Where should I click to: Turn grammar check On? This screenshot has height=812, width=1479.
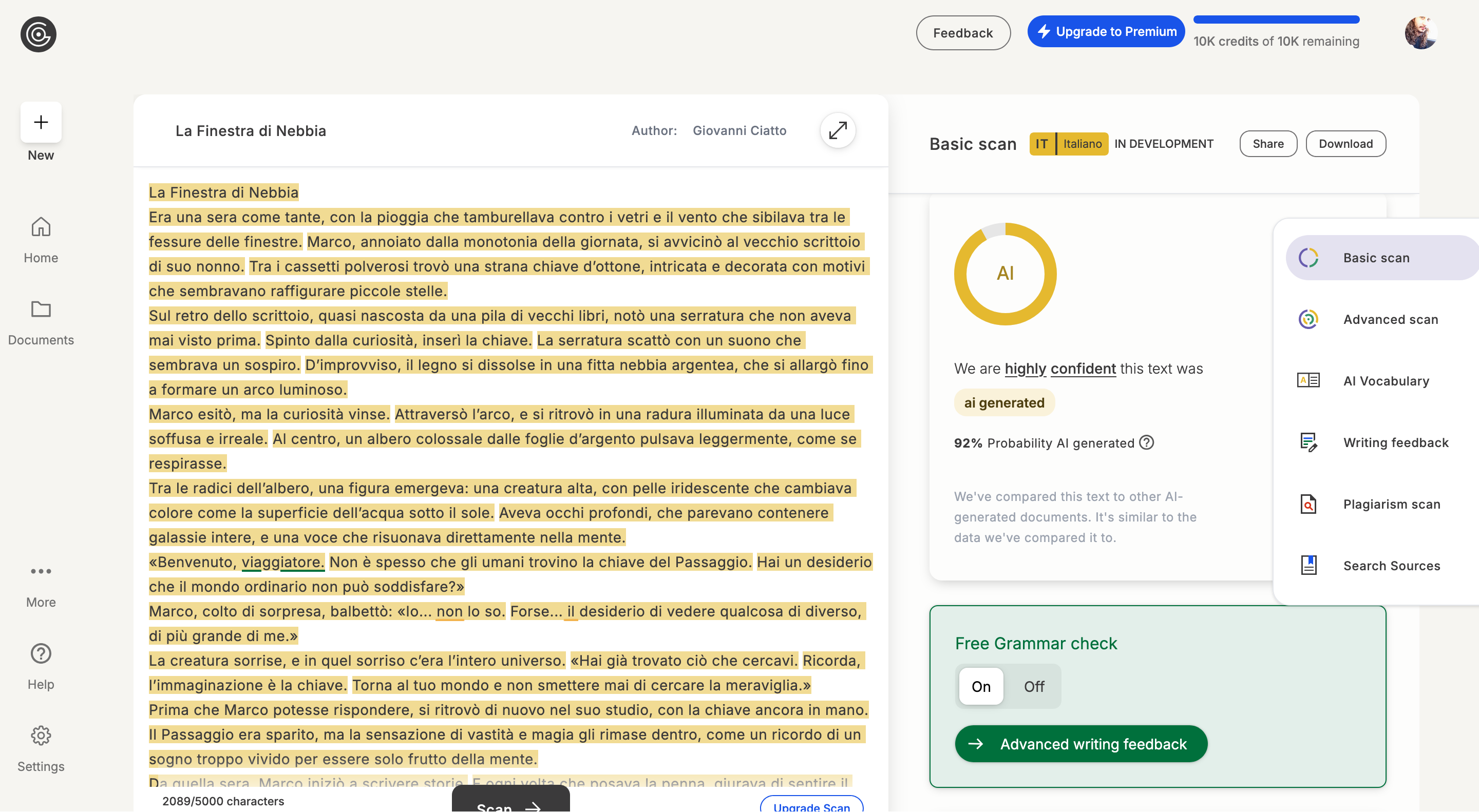click(x=981, y=686)
